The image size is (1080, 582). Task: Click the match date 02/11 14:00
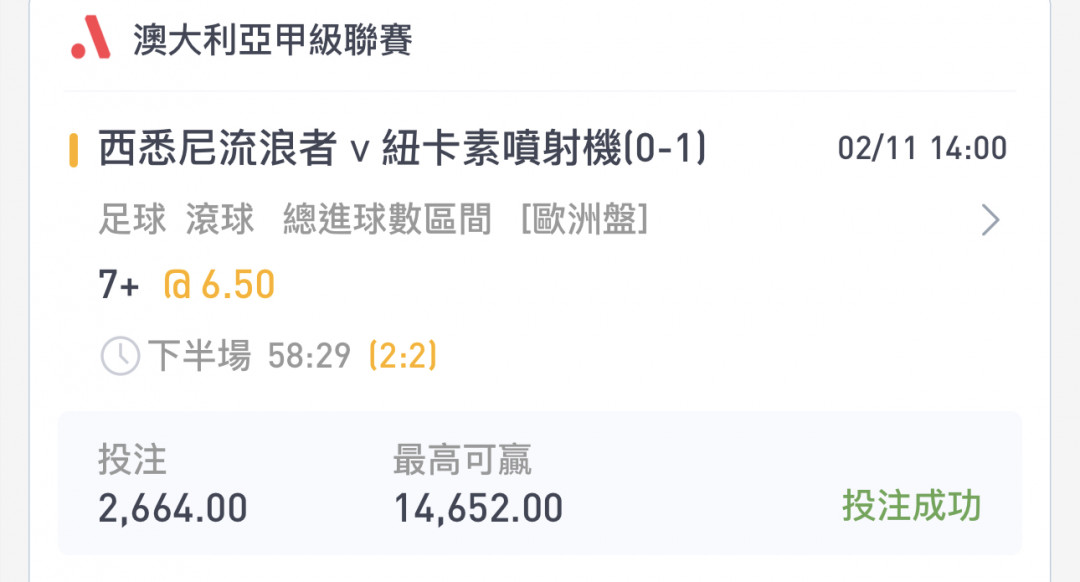(x=922, y=149)
